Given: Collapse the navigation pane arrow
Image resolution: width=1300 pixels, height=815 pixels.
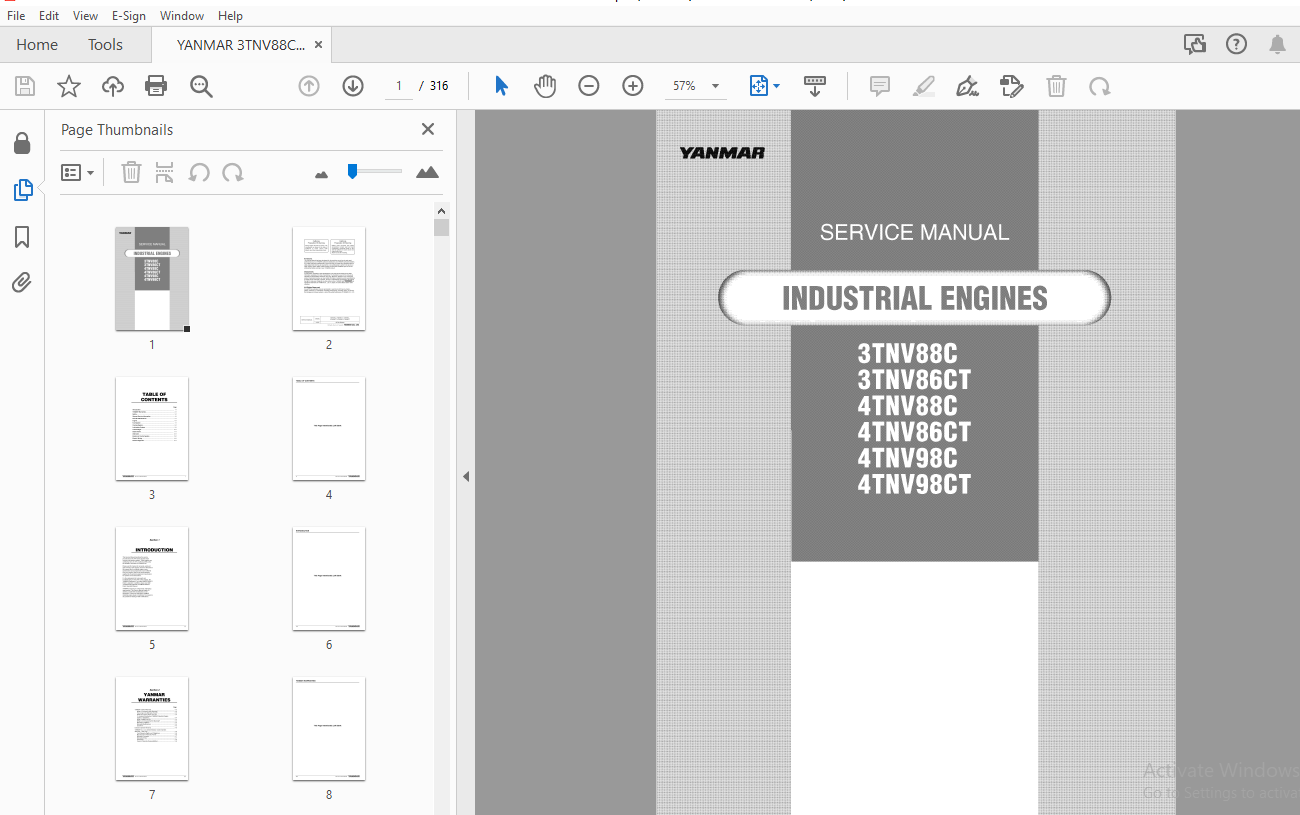Looking at the screenshot, I should click(x=465, y=477).
